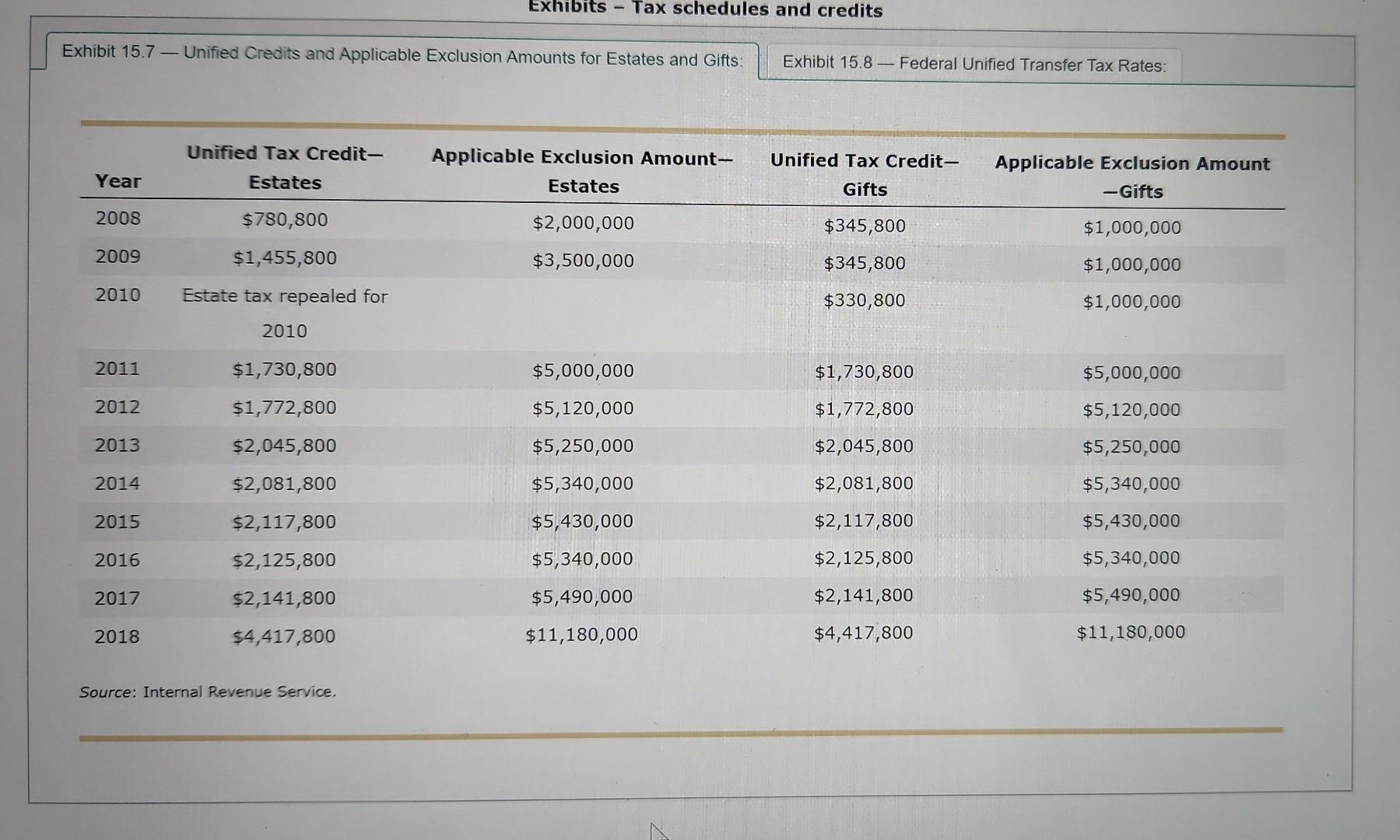Select the $2,125,800 estates credit for 2016
The width and height of the screenshot is (1400, 840).
[x=284, y=560]
